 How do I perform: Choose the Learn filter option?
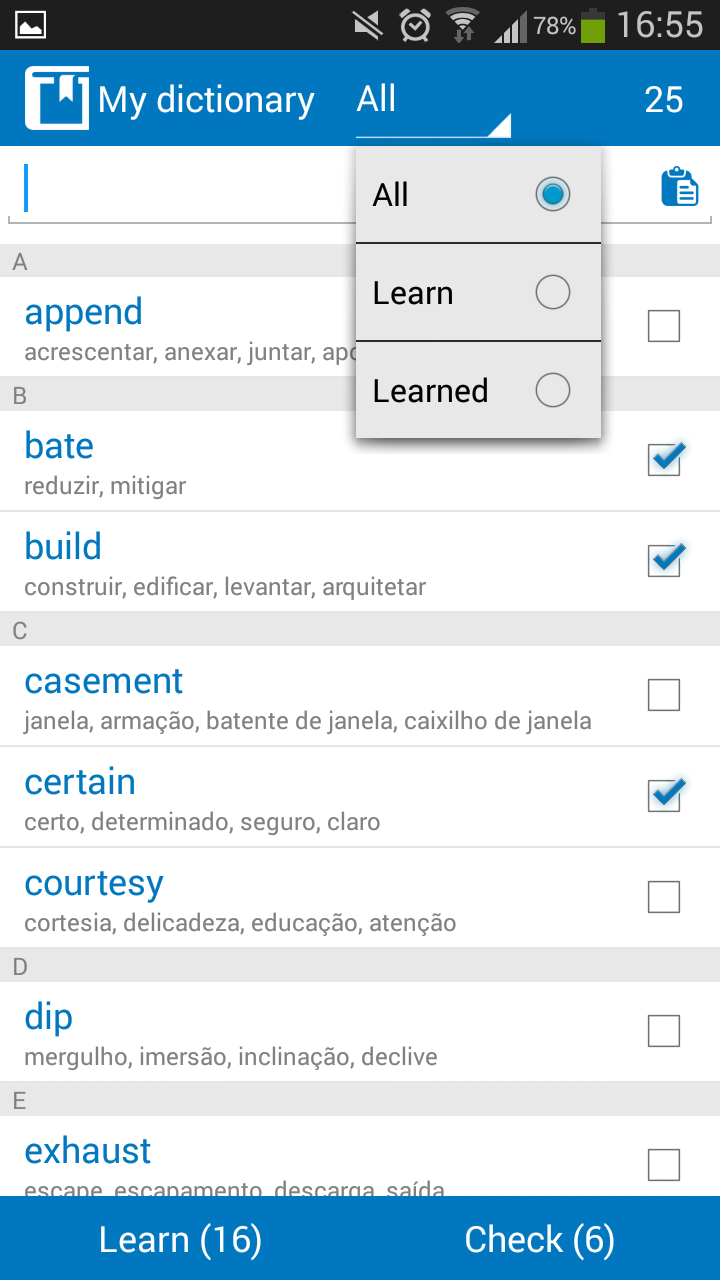[x=552, y=293]
